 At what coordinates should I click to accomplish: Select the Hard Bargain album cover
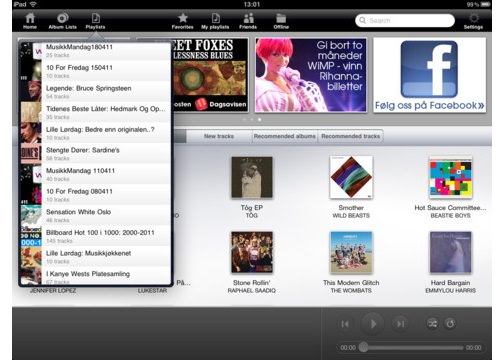pos(450,252)
